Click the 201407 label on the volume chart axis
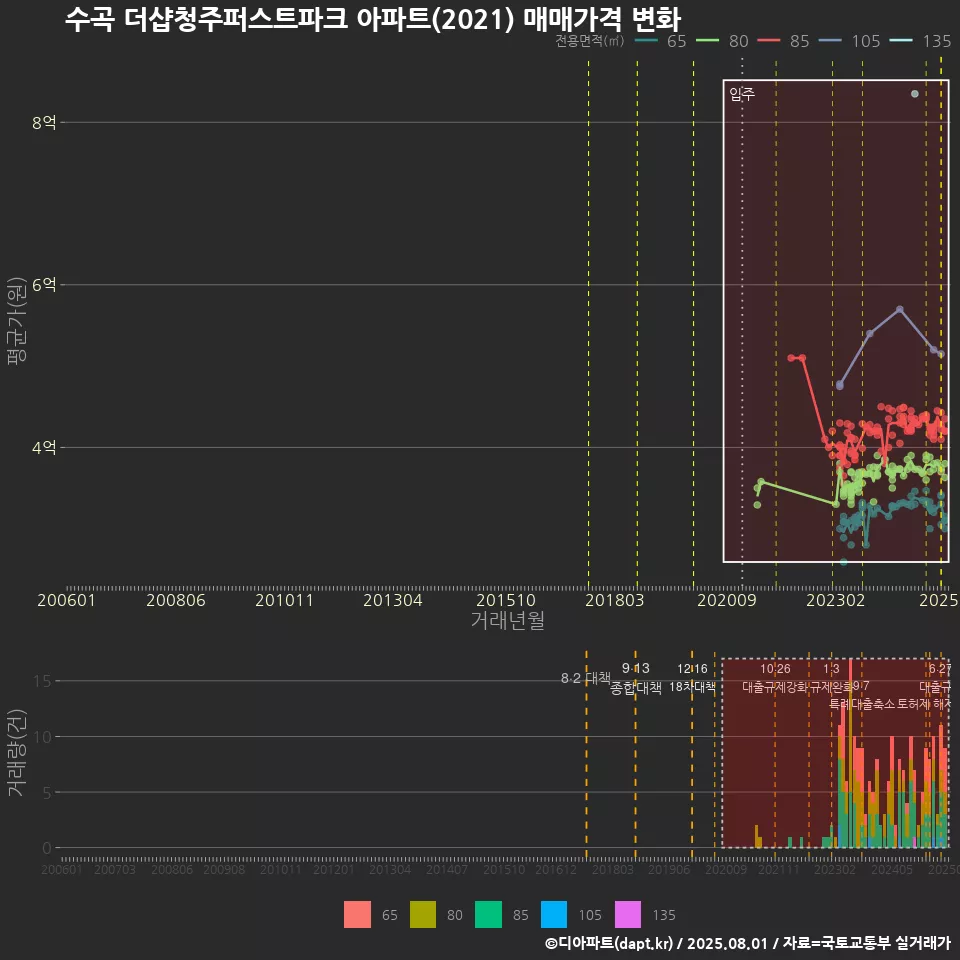Image resolution: width=960 pixels, height=960 pixels. point(446,869)
